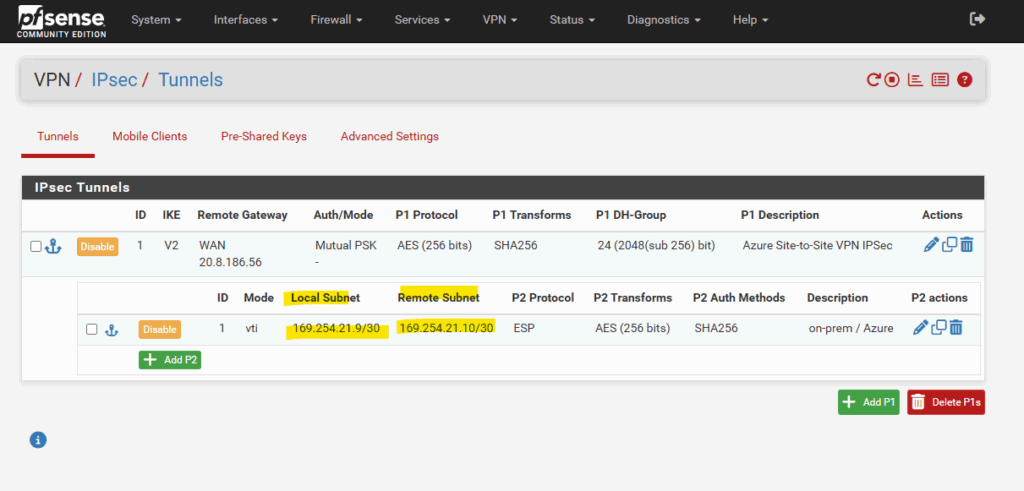
Task: Disable the phase 1 tunnel
Action: tap(97, 246)
